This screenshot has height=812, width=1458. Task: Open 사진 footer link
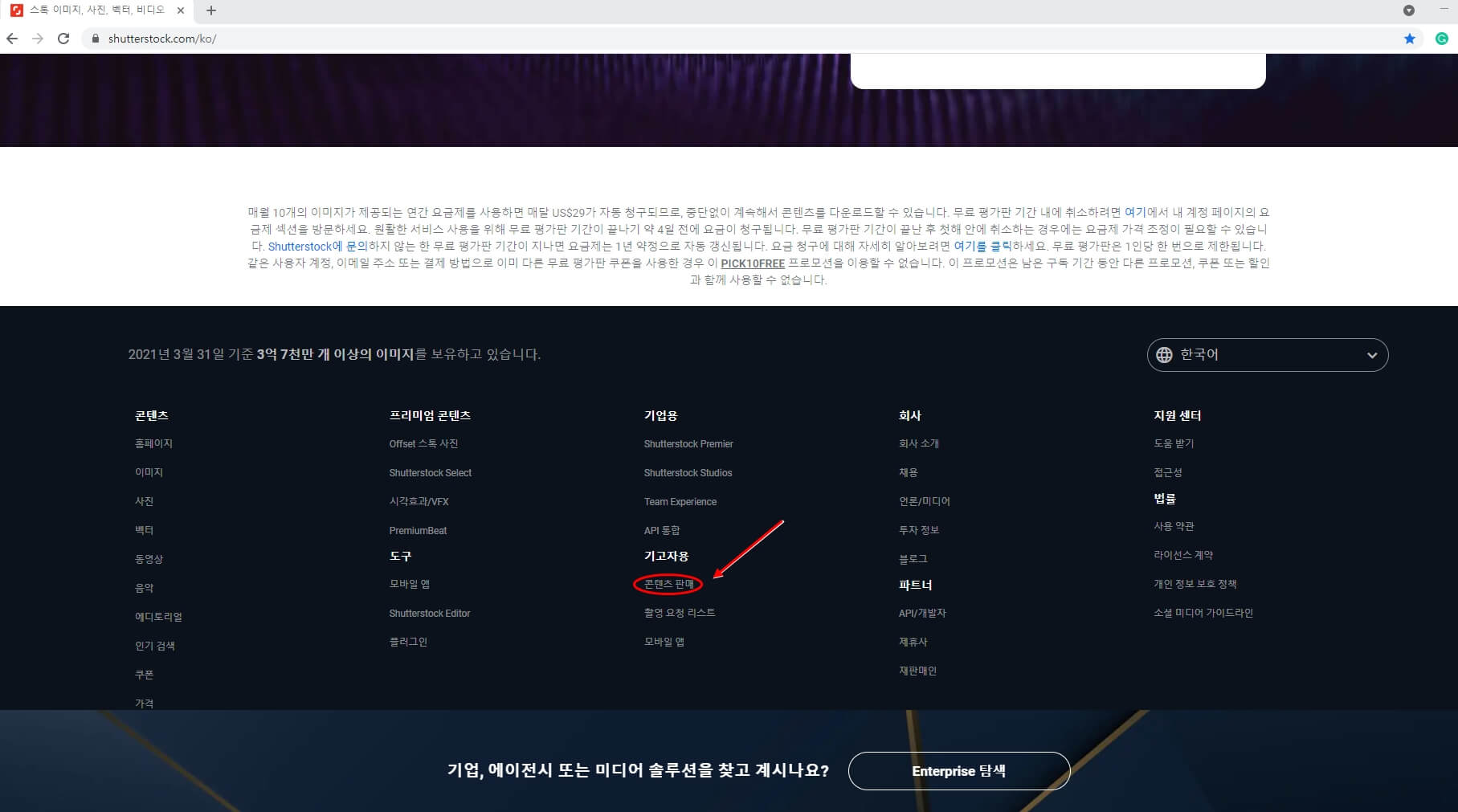point(144,501)
